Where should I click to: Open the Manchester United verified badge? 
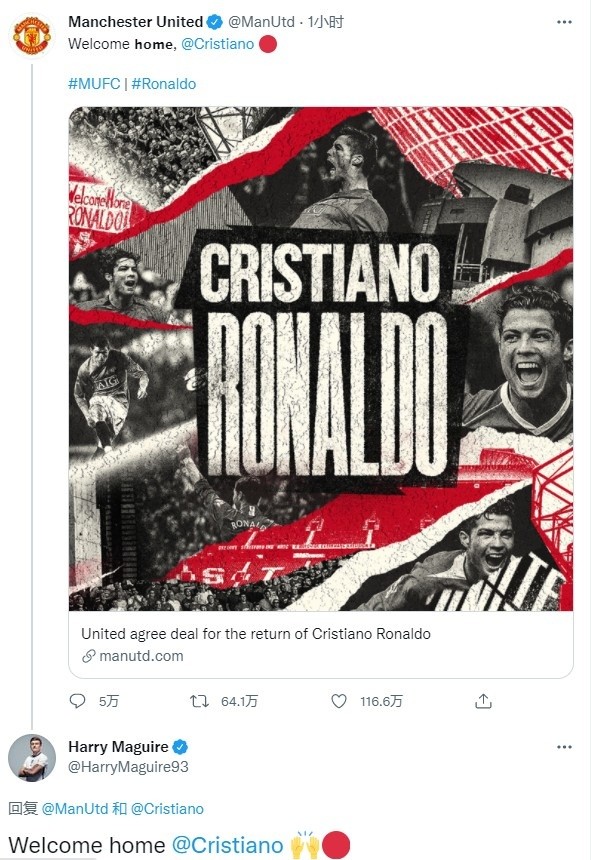pyautogui.click(x=214, y=22)
